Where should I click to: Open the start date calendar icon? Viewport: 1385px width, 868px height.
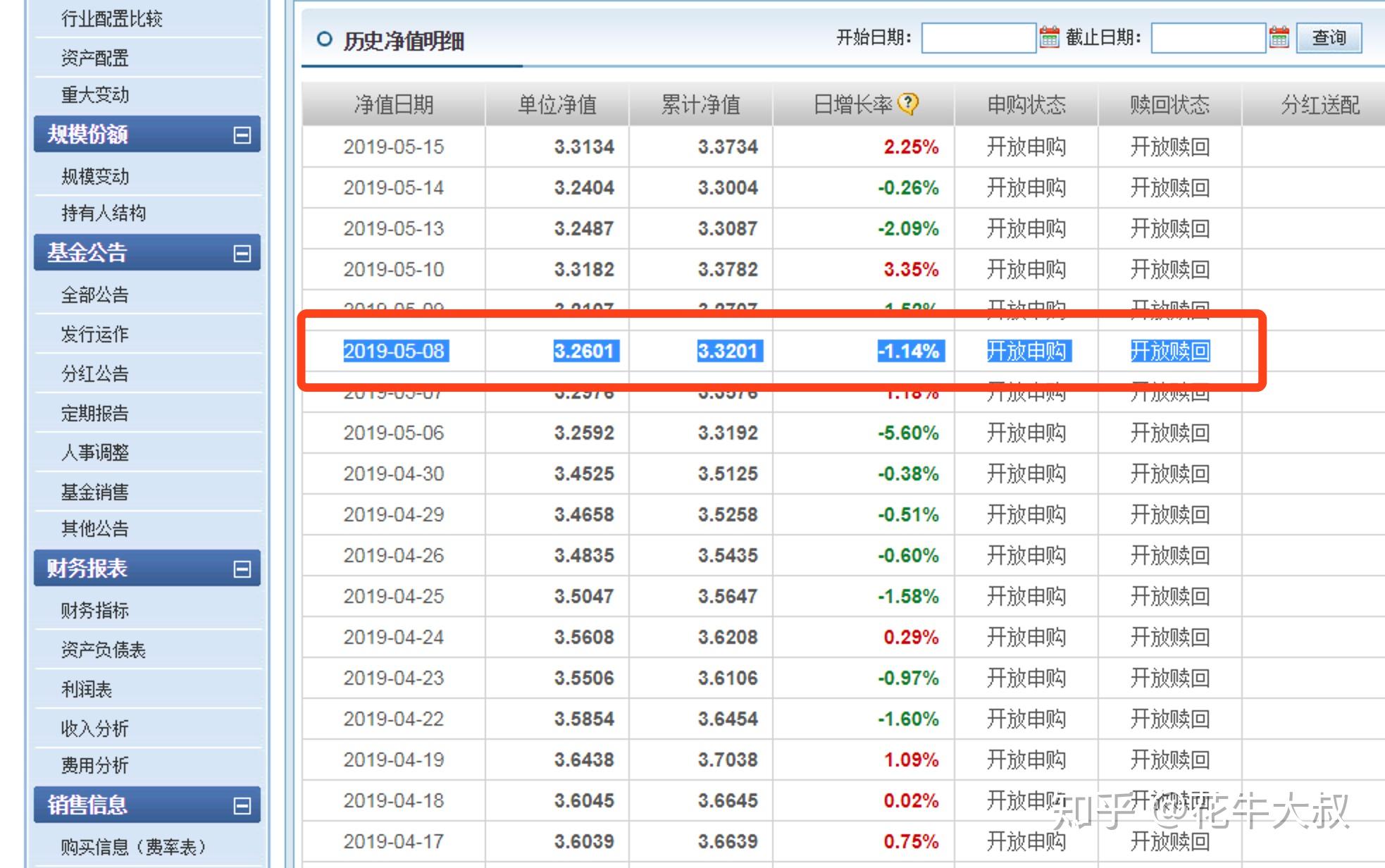(1050, 37)
